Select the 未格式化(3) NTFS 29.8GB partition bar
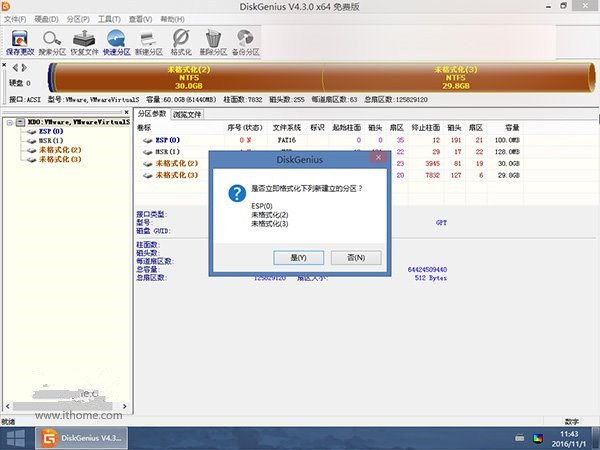 [x=454, y=77]
